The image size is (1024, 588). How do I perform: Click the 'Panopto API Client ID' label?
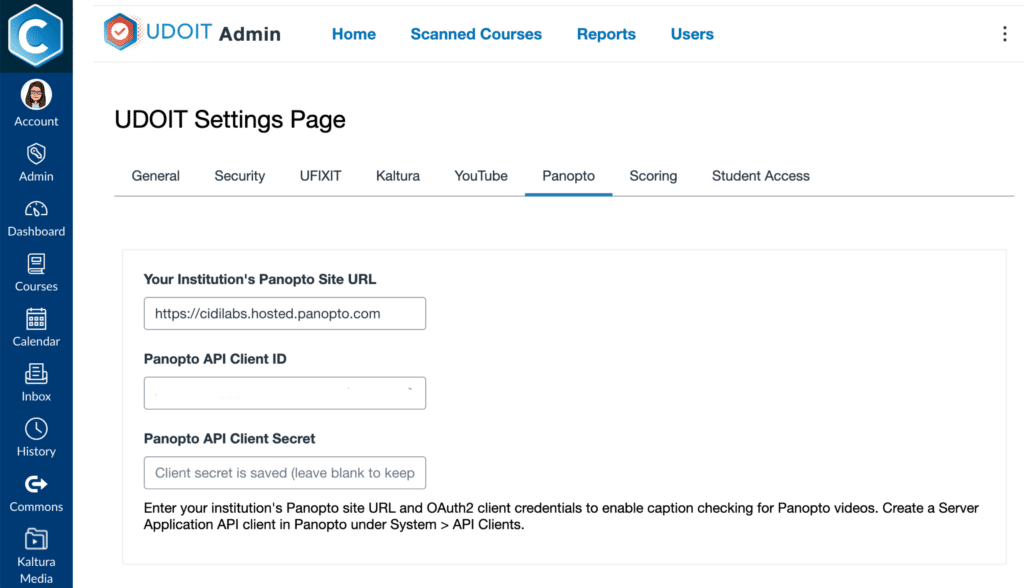215,359
